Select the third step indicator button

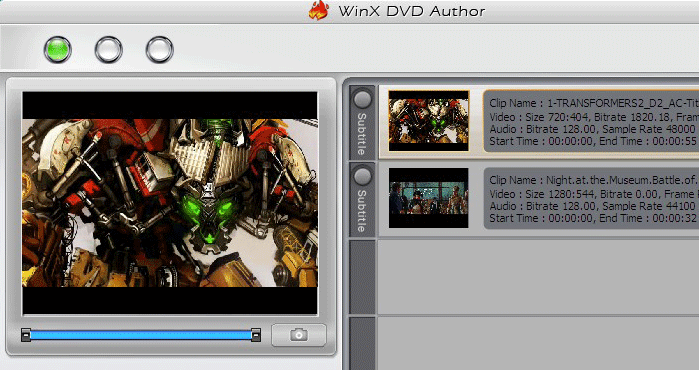pyautogui.click(x=160, y=49)
